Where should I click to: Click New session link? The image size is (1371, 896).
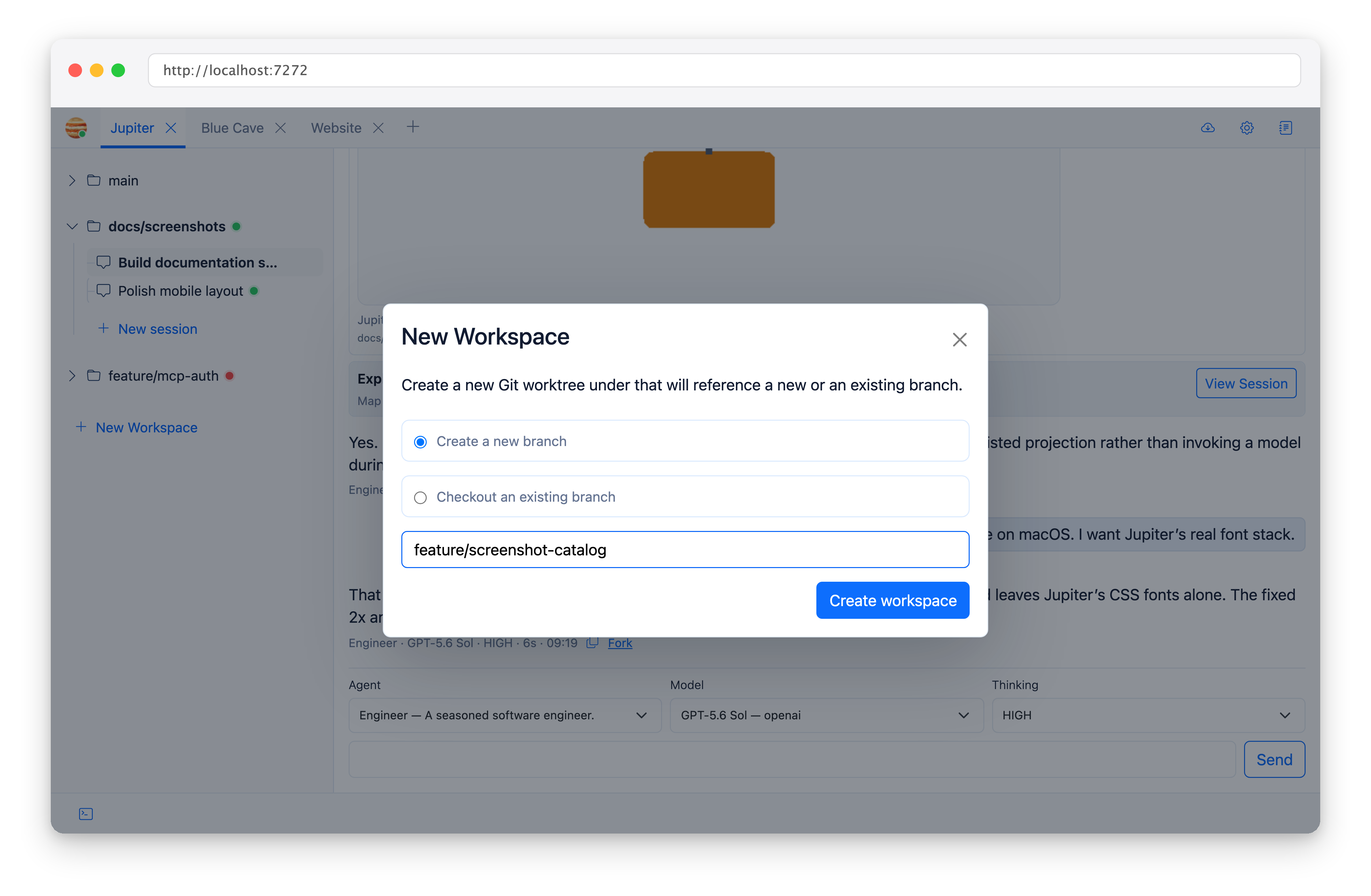point(148,329)
